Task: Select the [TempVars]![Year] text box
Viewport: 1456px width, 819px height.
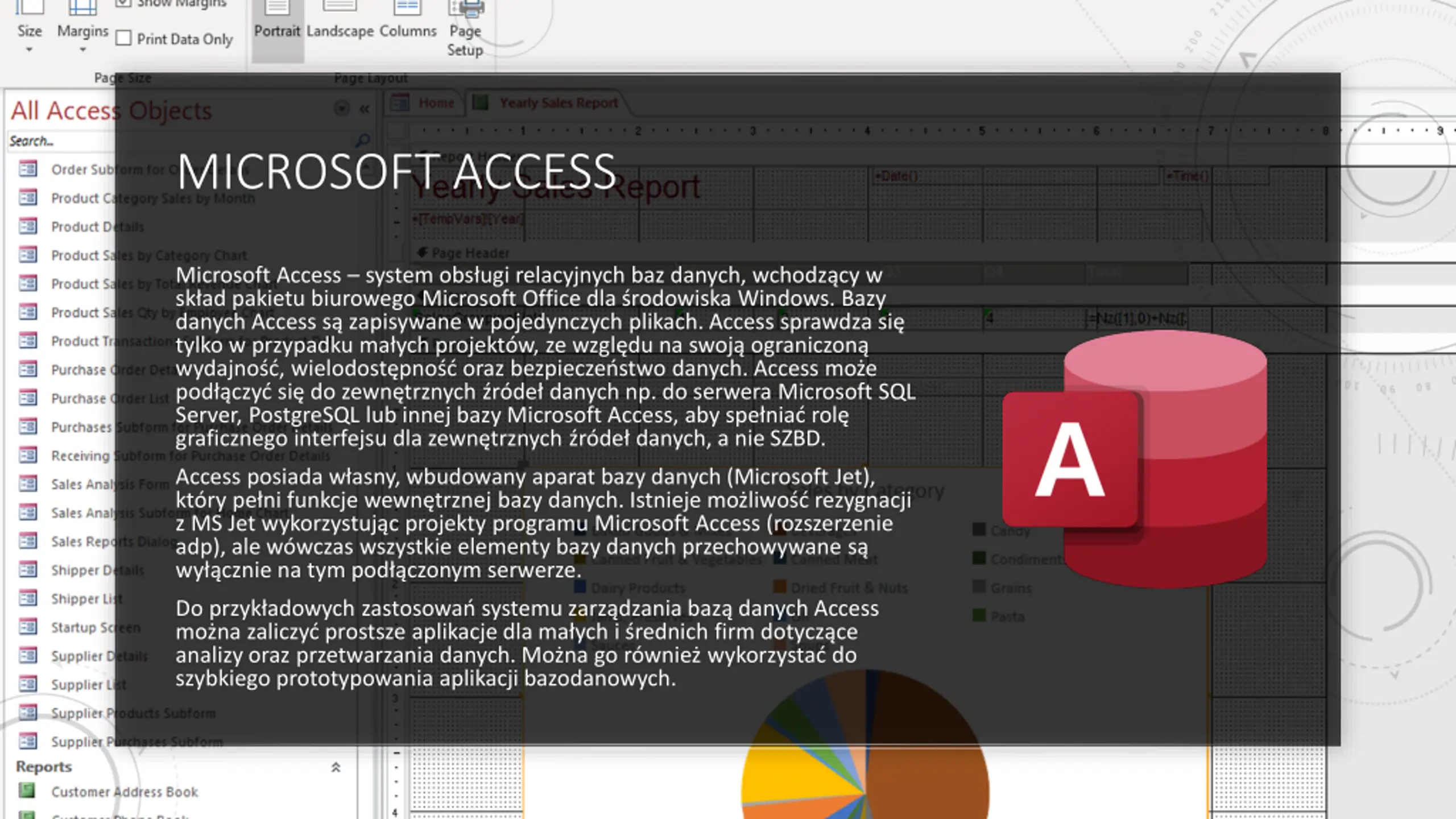Action: [x=468, y=218]
